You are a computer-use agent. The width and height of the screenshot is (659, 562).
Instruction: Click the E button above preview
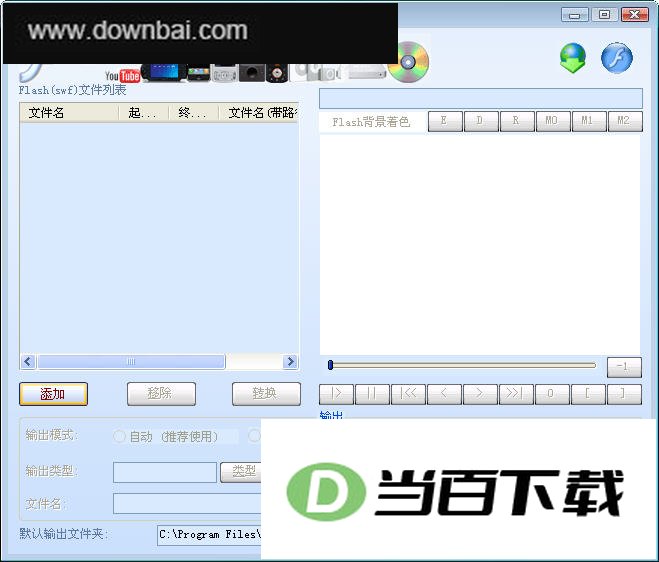445,121
